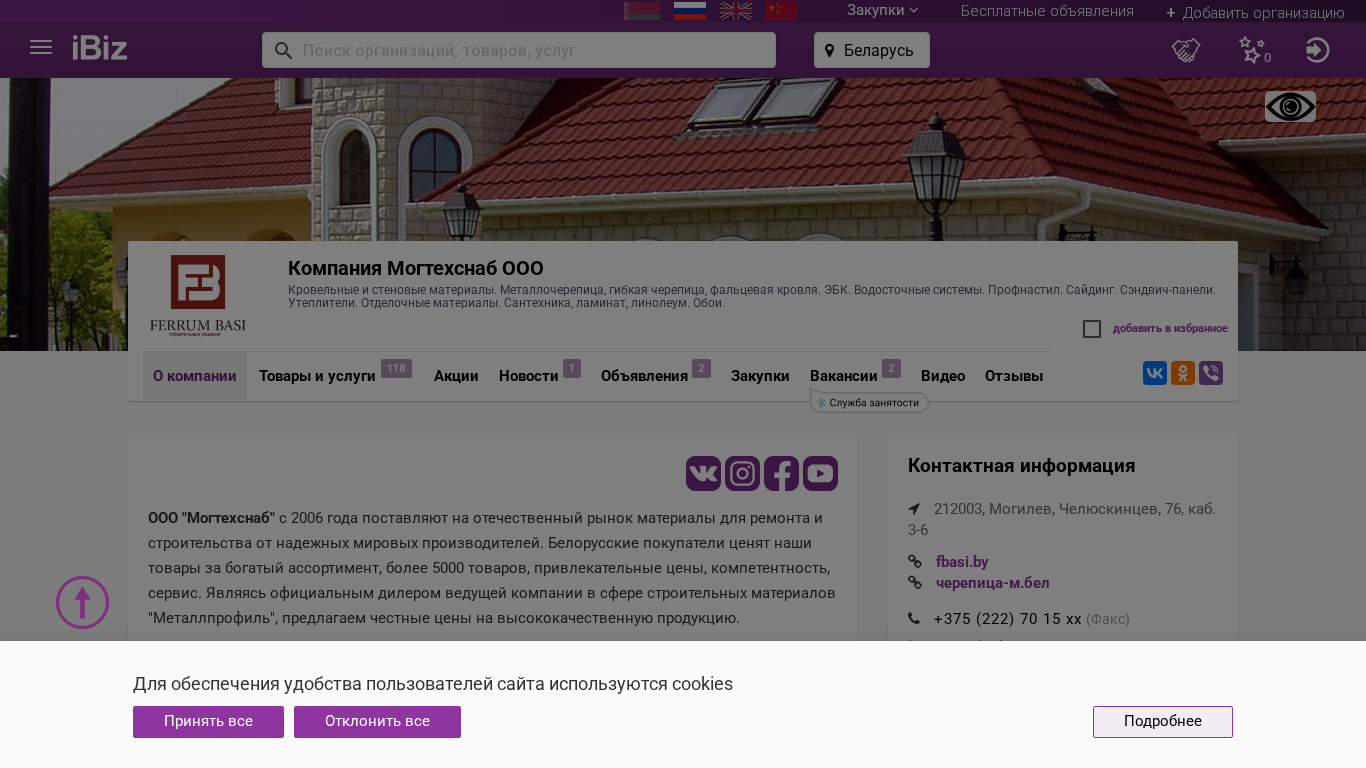This screenshot has width=1366, height=768.
Task: Switch to Russian language flag
Action: pos(690,11)
